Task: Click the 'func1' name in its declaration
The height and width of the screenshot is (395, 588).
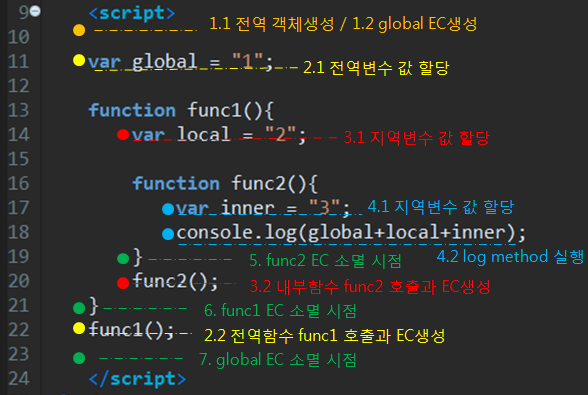Action: pyautogui.click(x=214, y=110)
